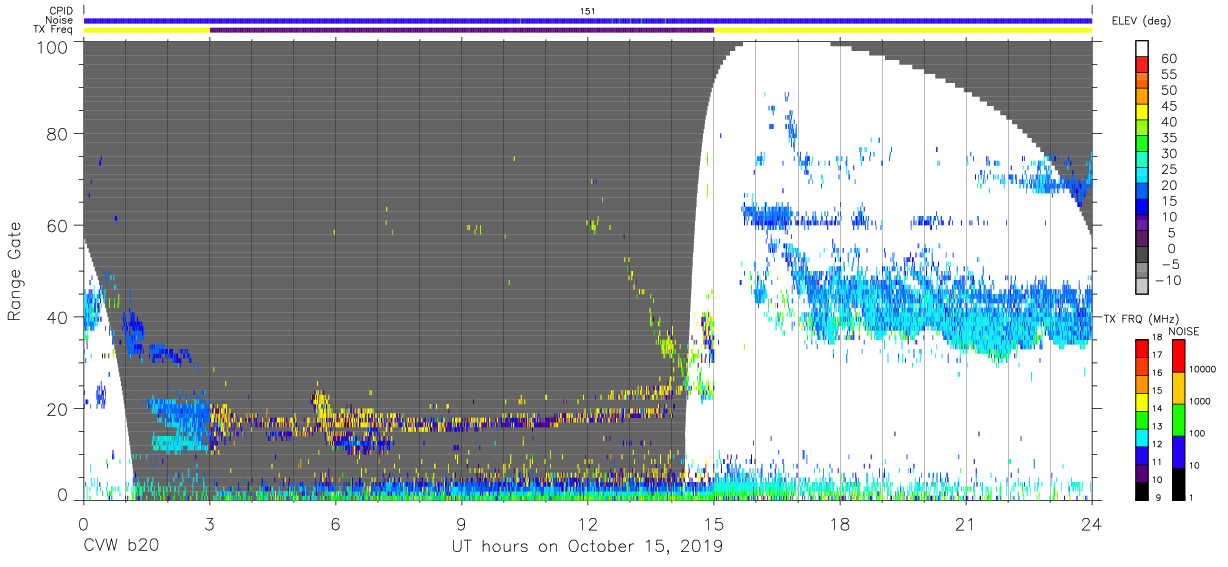
Task: Click the ELEV colorbar label '55'
Action: [x=1168, y=74]
